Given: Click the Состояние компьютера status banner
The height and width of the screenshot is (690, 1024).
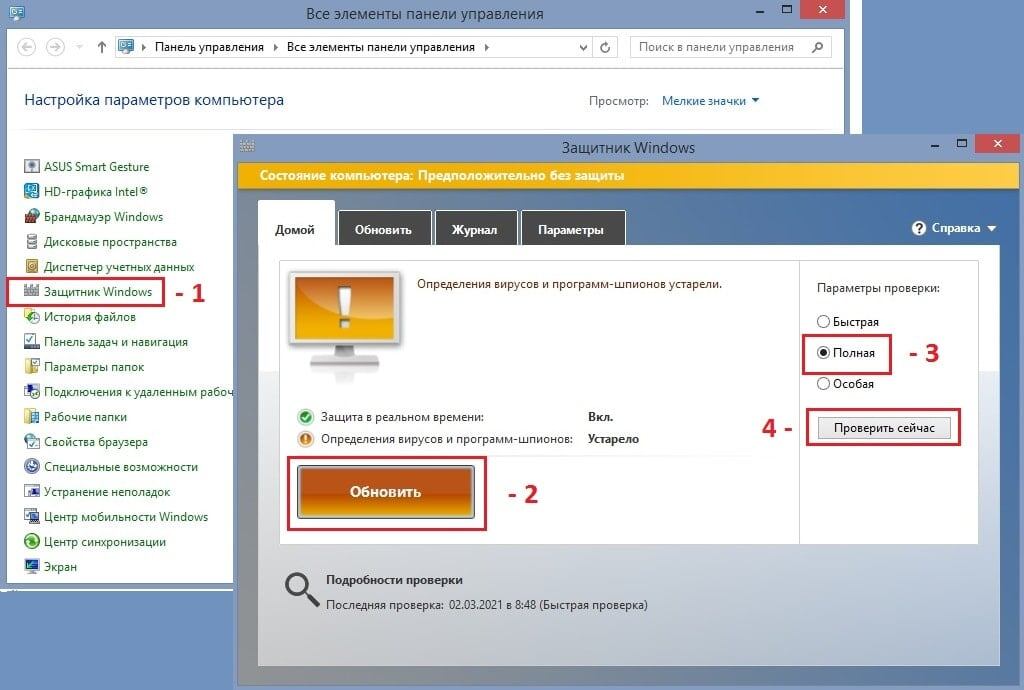Looking at the screenshot, I should 628,175.
